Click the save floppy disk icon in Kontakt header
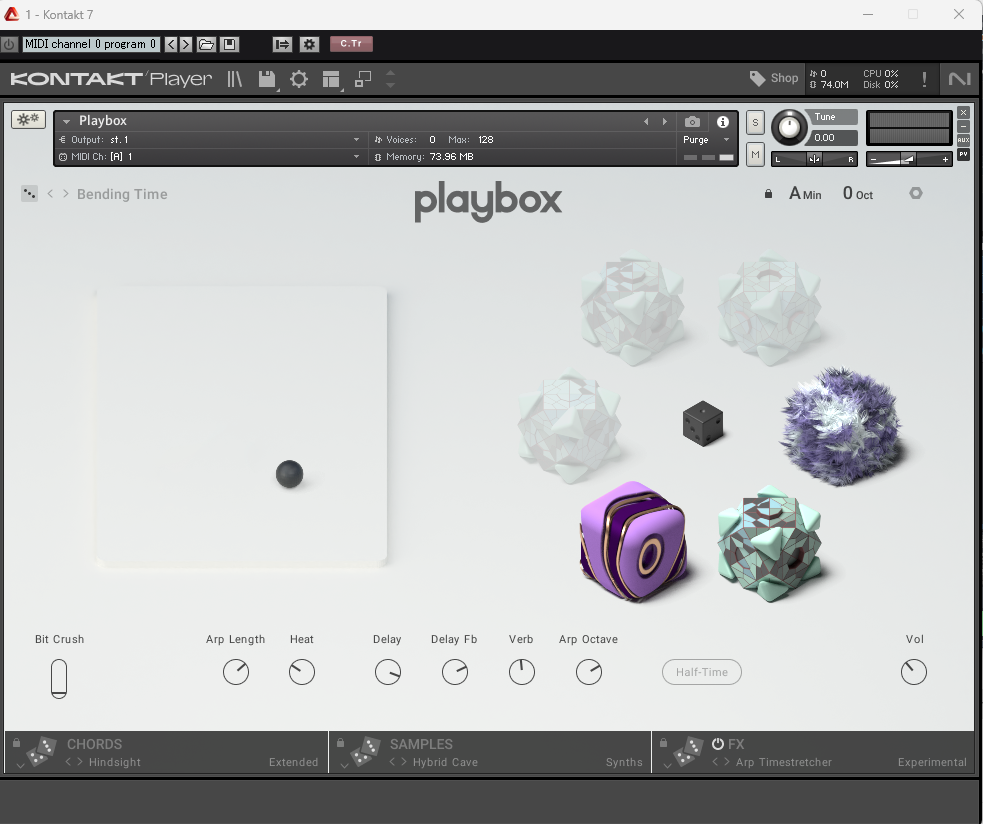This screenshot has width=983, height=824. [x=266, y=79]
